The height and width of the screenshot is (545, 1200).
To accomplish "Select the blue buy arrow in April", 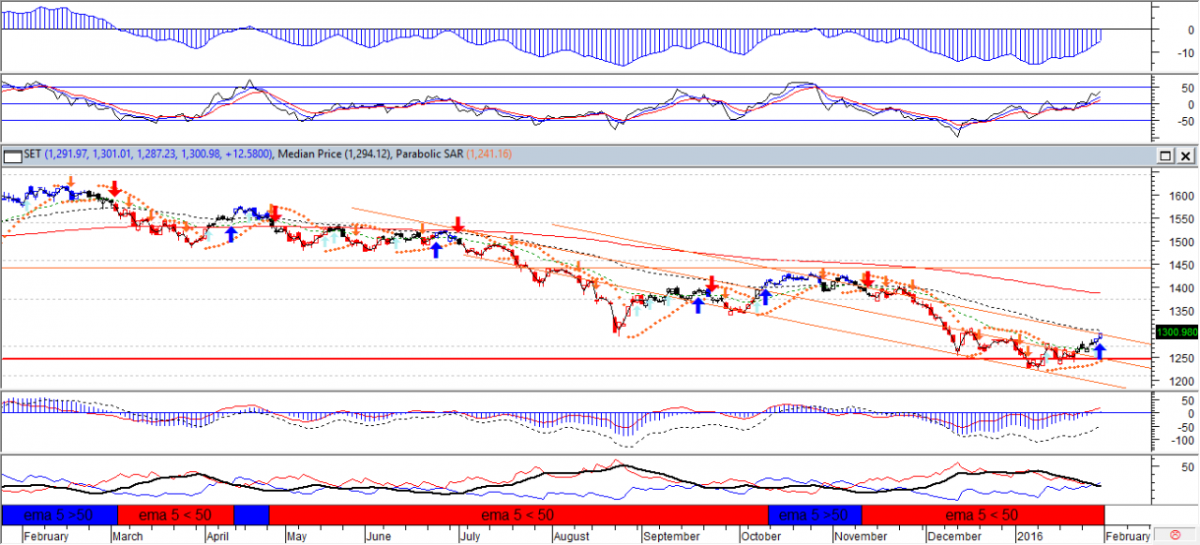I will [x=231, y=233].
